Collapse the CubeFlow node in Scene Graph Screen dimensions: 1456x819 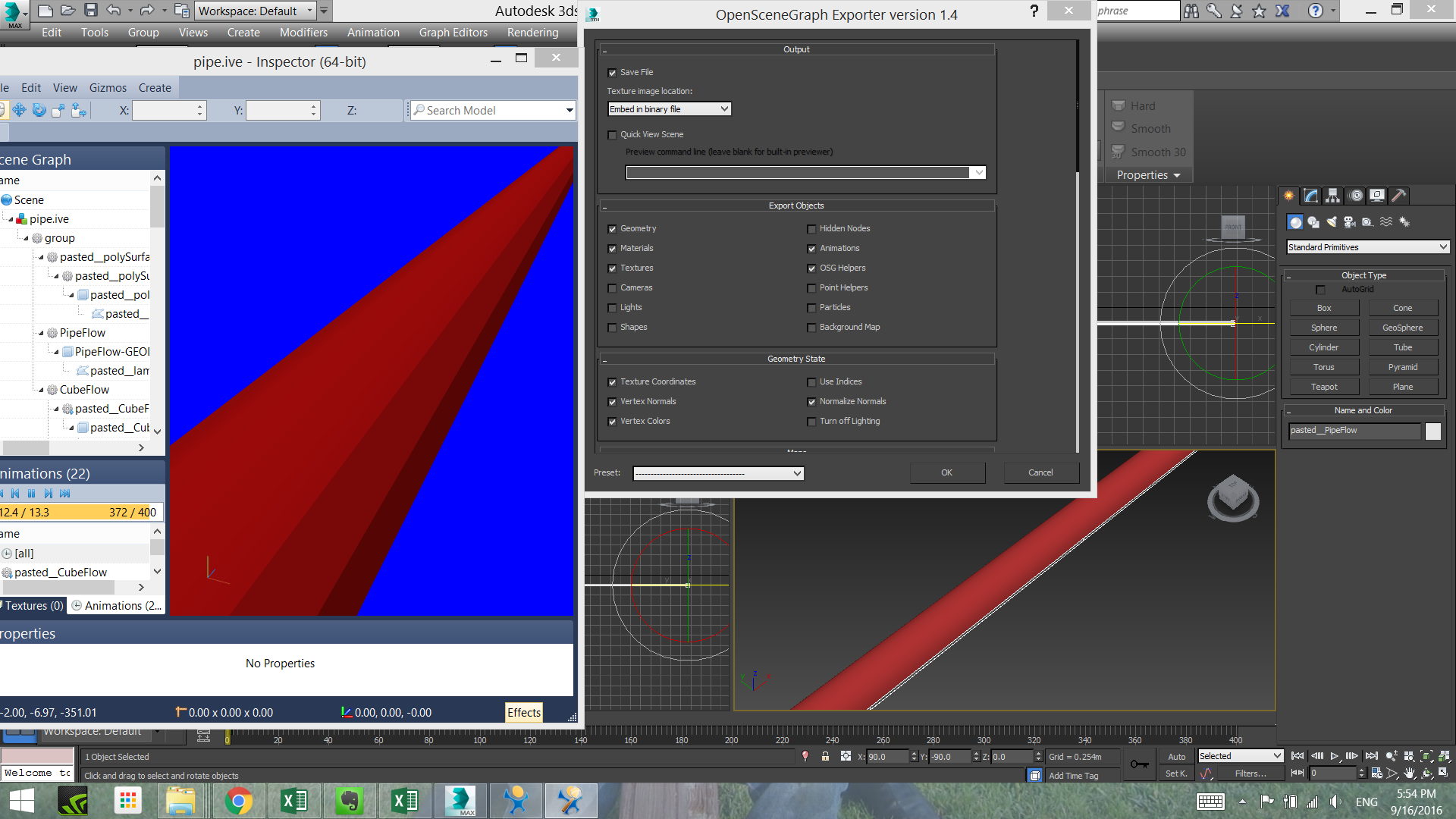point(41,390)
